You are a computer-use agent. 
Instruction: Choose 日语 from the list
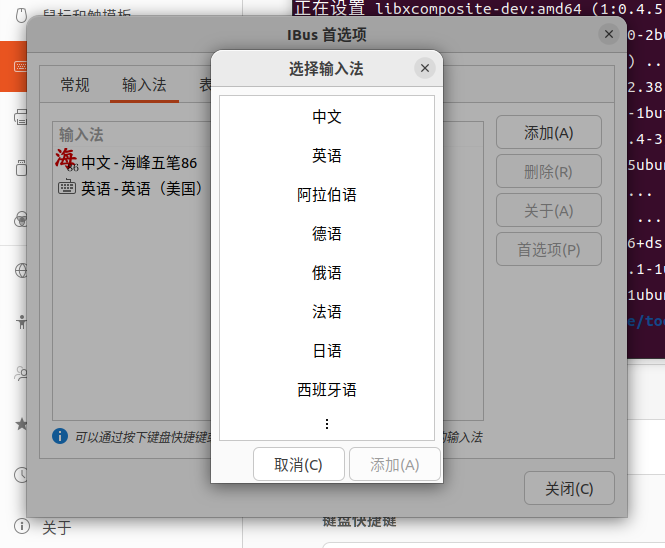327,351
